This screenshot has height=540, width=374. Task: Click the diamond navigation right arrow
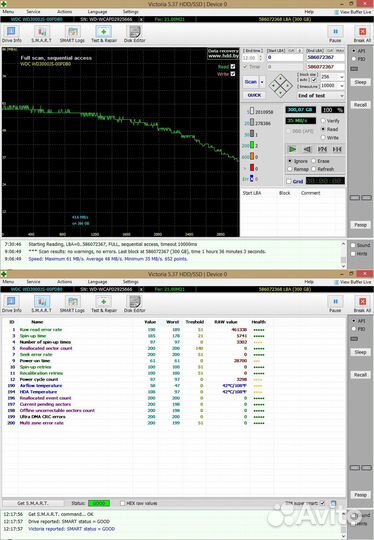tap(288, 85)
